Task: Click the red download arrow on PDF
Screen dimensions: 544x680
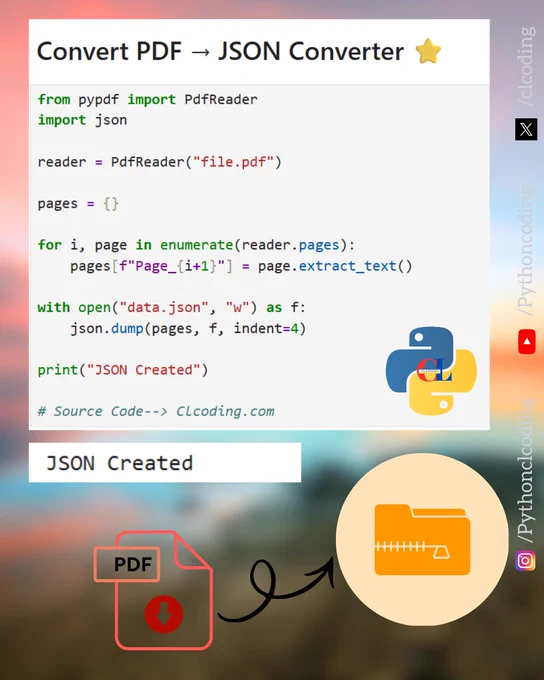Action: pos(164,614)
